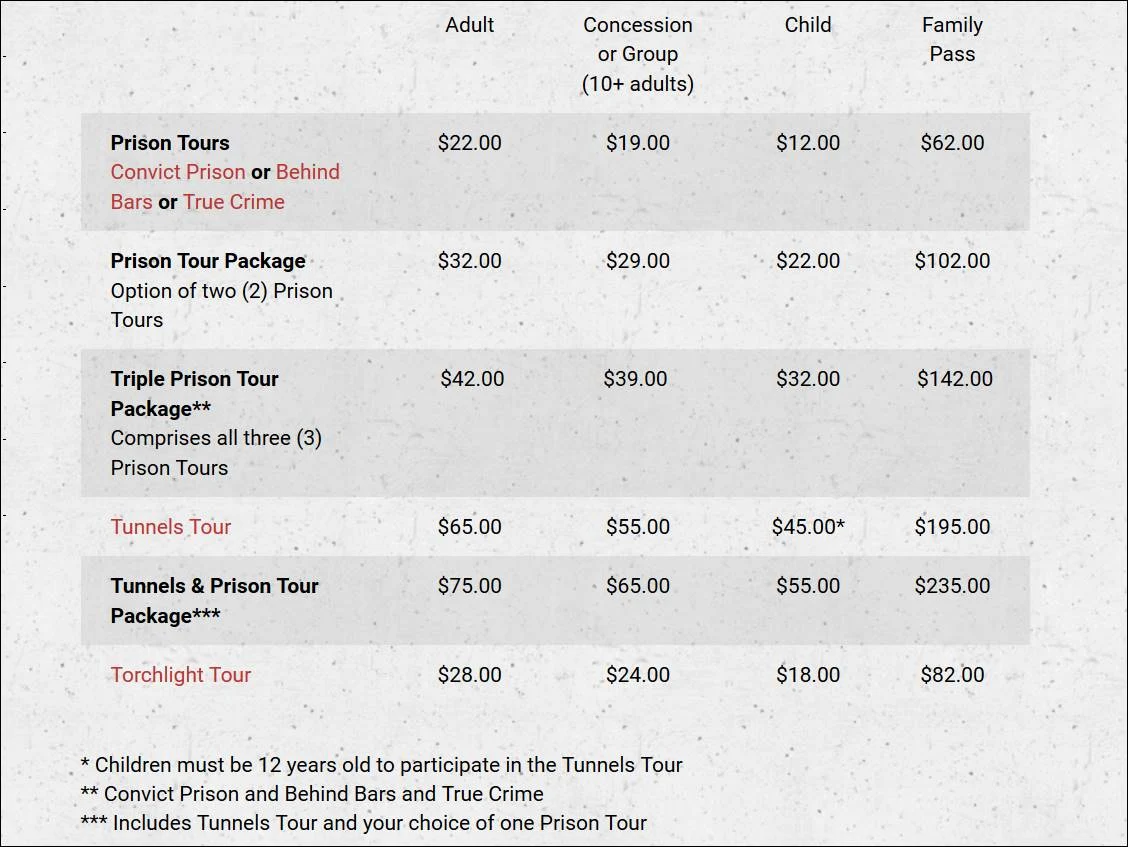Click the footnote starting with three asterisks
Viewport: 1128px width, 847px height.
tap(364, 824)
